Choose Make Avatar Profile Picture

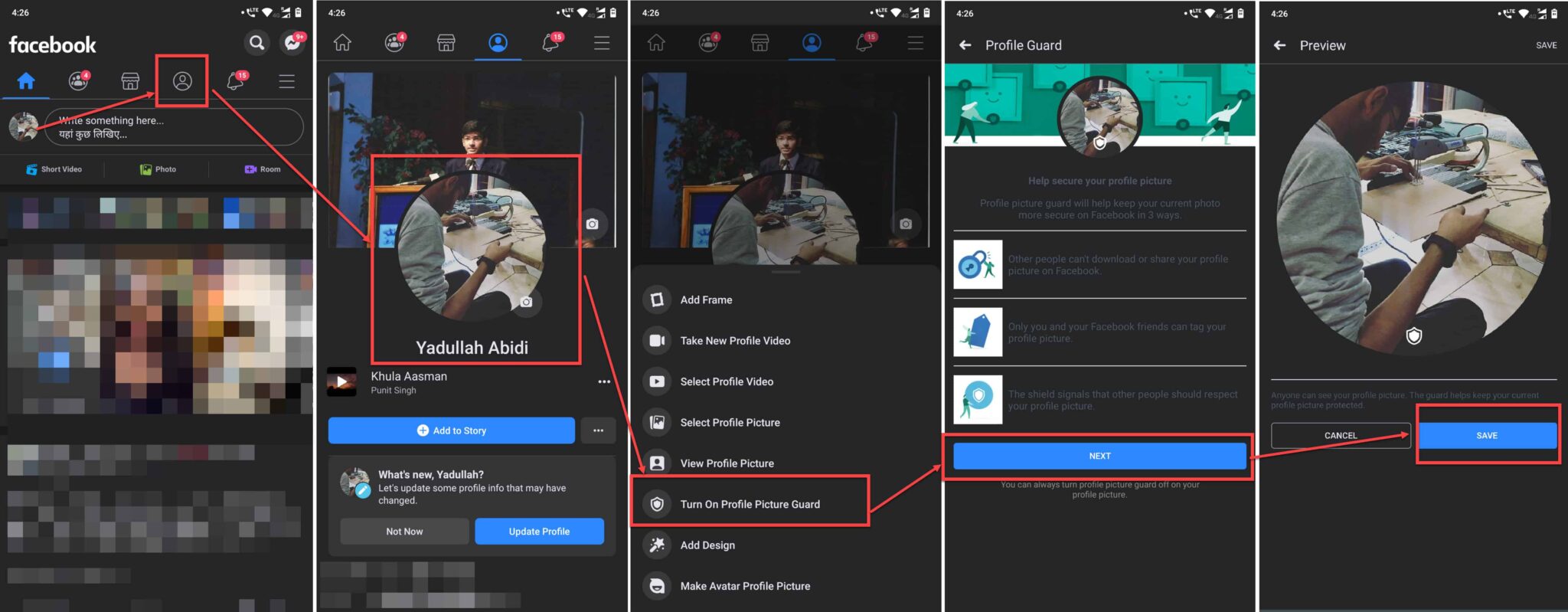point(786,586)
